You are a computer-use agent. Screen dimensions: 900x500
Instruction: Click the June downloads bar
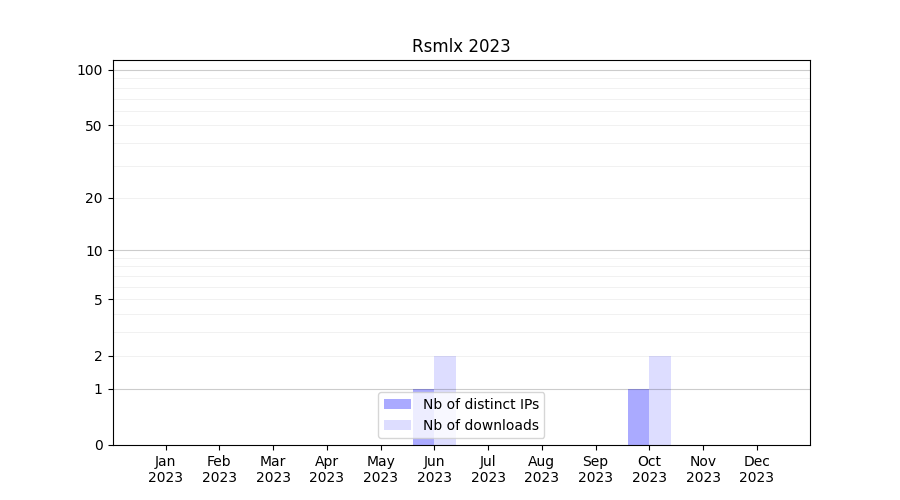click(445, 374)
